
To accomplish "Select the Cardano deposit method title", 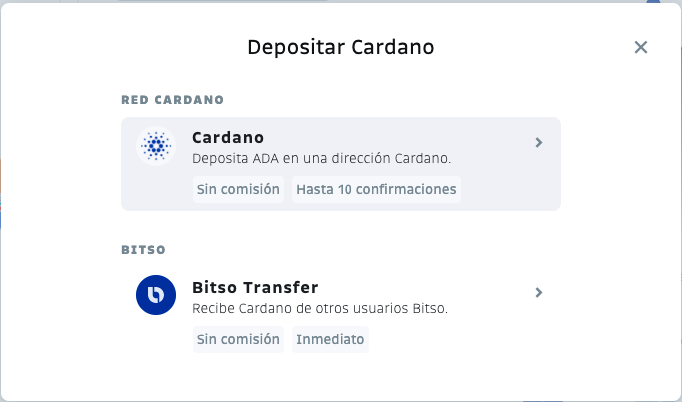I will pos(228,137).
